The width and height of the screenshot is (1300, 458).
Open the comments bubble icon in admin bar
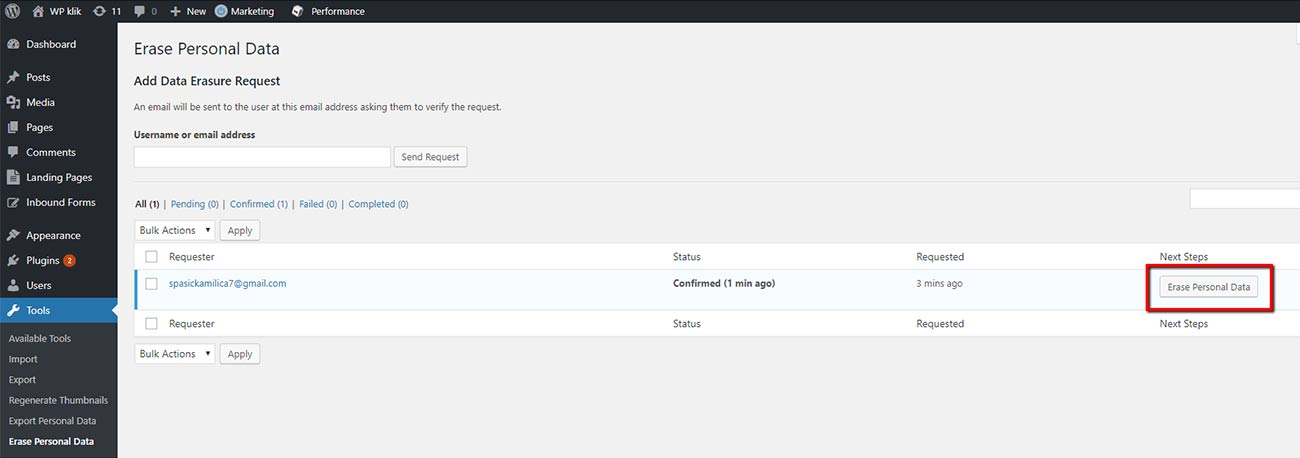tap(139, 11)
